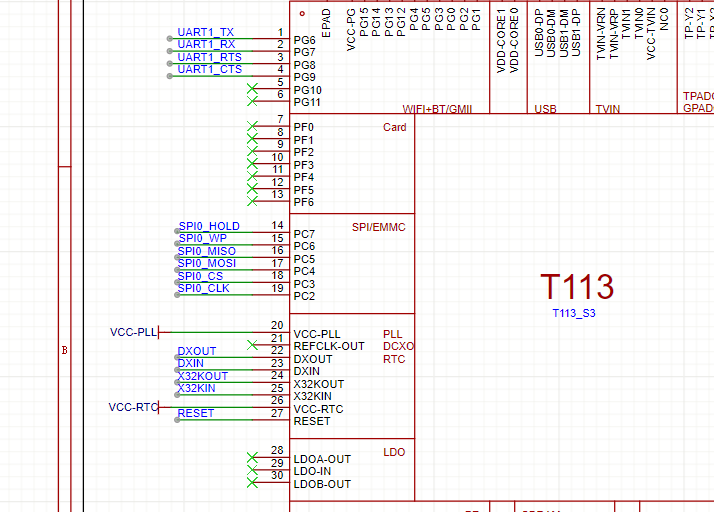The image size is (714, 512).
Task: Select the blue DXIN net label
Action: [x=191, y=363]
